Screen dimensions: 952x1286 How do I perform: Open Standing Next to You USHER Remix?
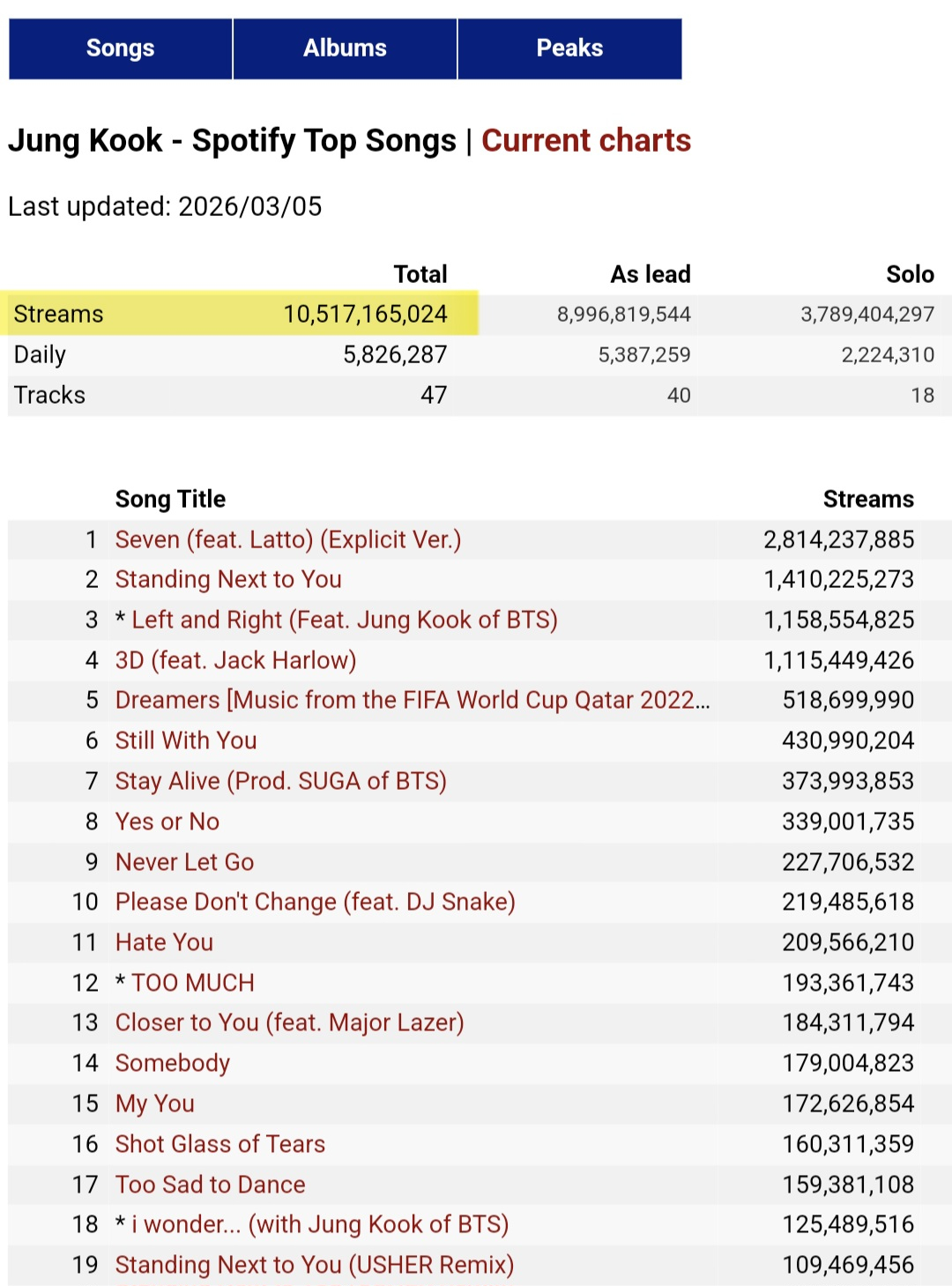point(315,1266)
